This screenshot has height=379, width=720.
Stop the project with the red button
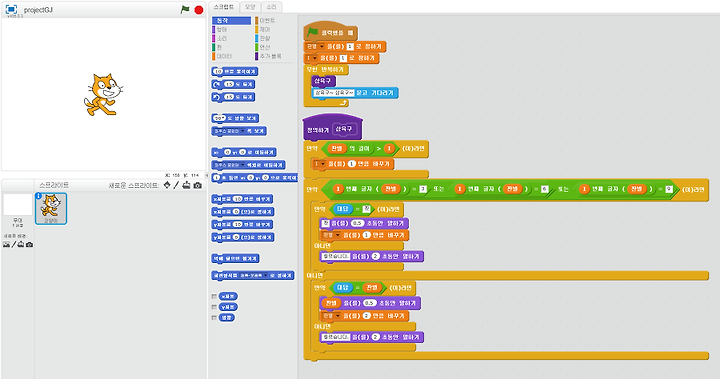coord(199,10)
